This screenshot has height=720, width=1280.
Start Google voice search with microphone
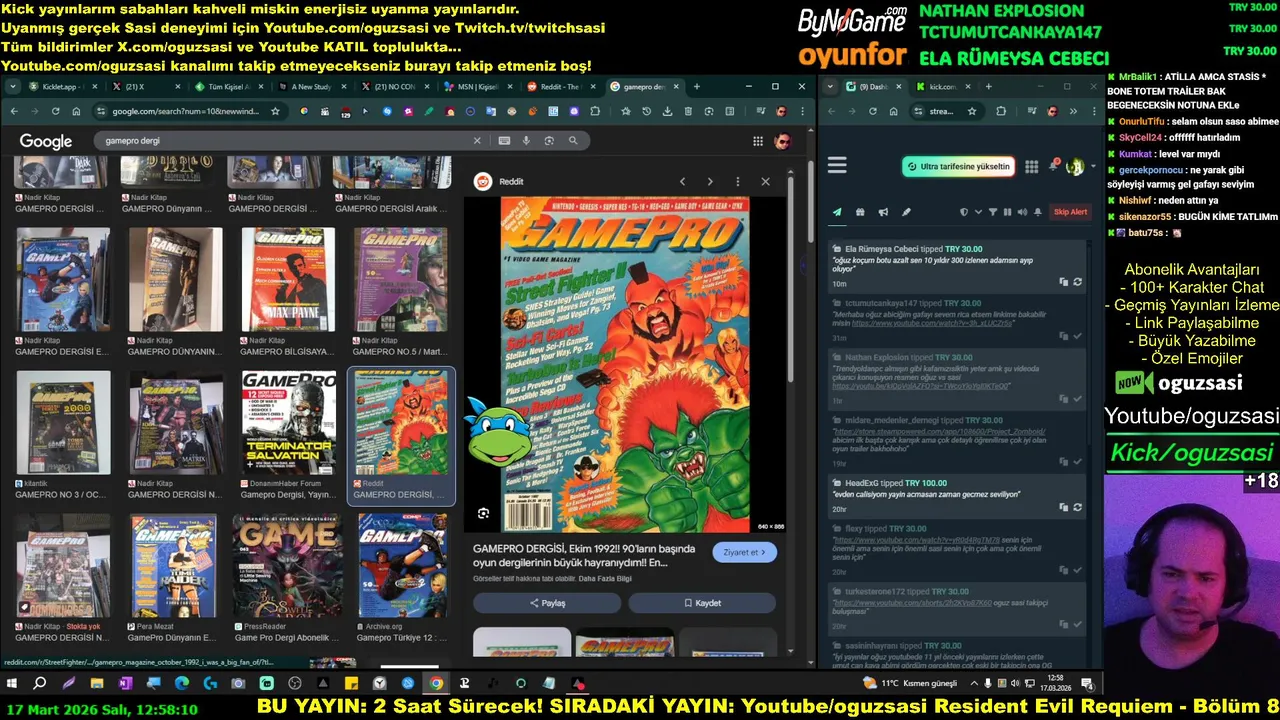point(526,141)
